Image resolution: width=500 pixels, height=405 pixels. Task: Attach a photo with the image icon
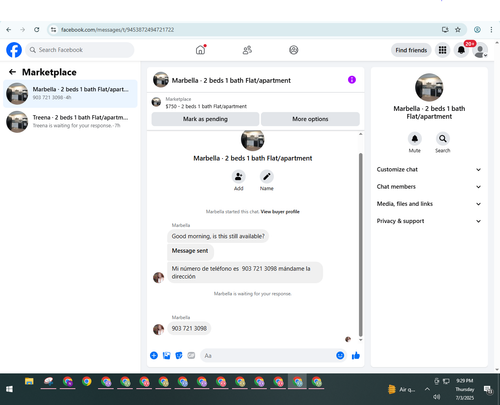click(x=166, y=356)
